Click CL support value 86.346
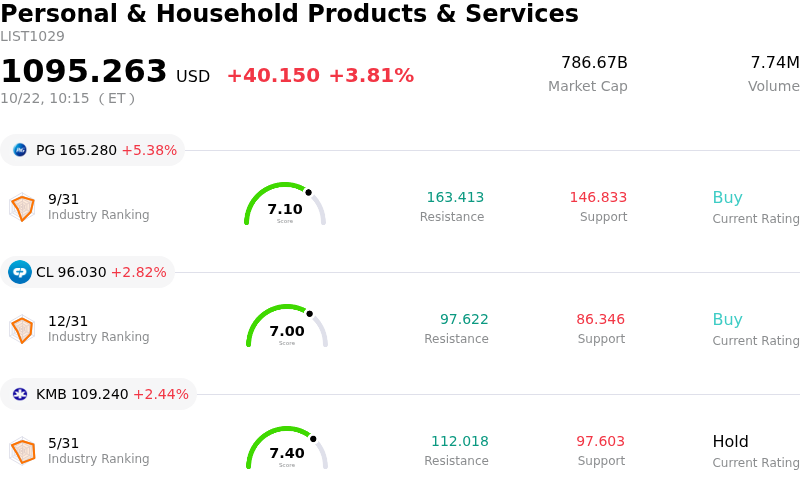 (601, 320)
